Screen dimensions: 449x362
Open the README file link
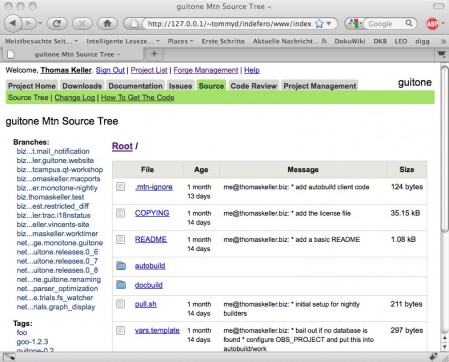pos(151,239)
